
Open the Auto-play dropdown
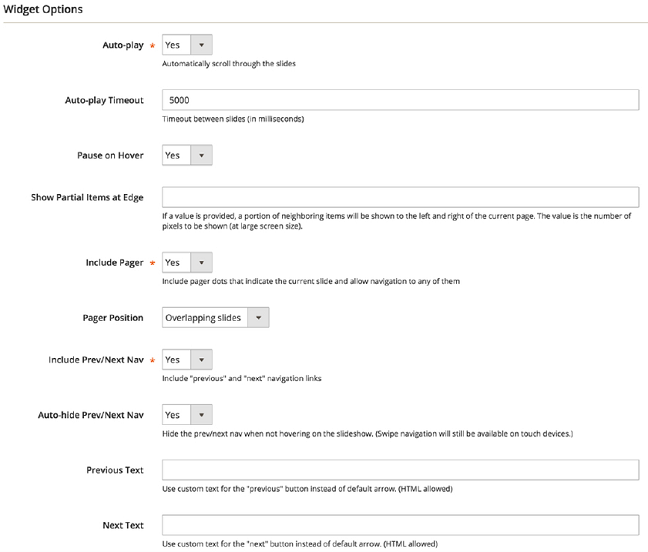tap(187, 45)
